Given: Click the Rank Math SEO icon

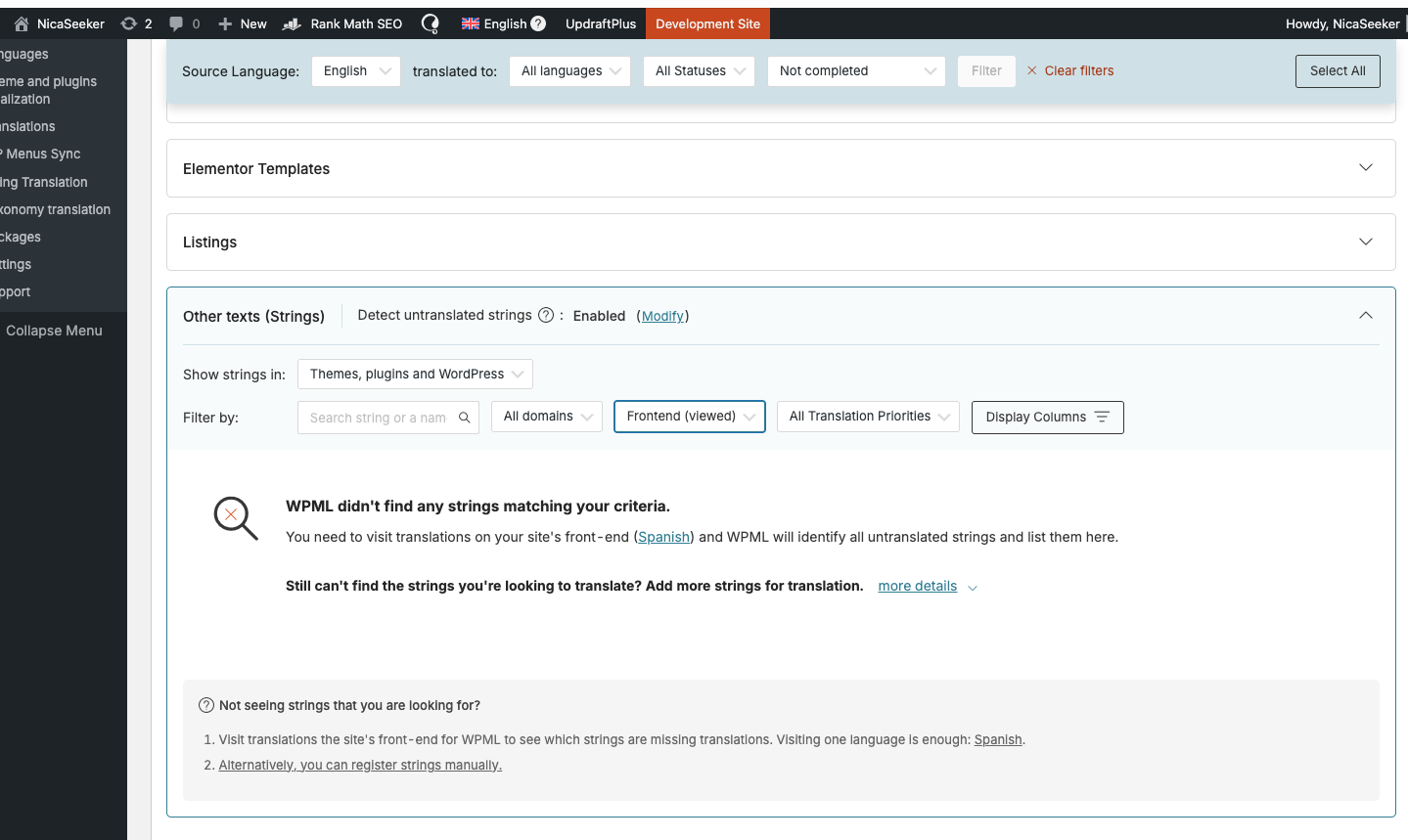Looking at the screenshot, I should (x=292, y=23).
